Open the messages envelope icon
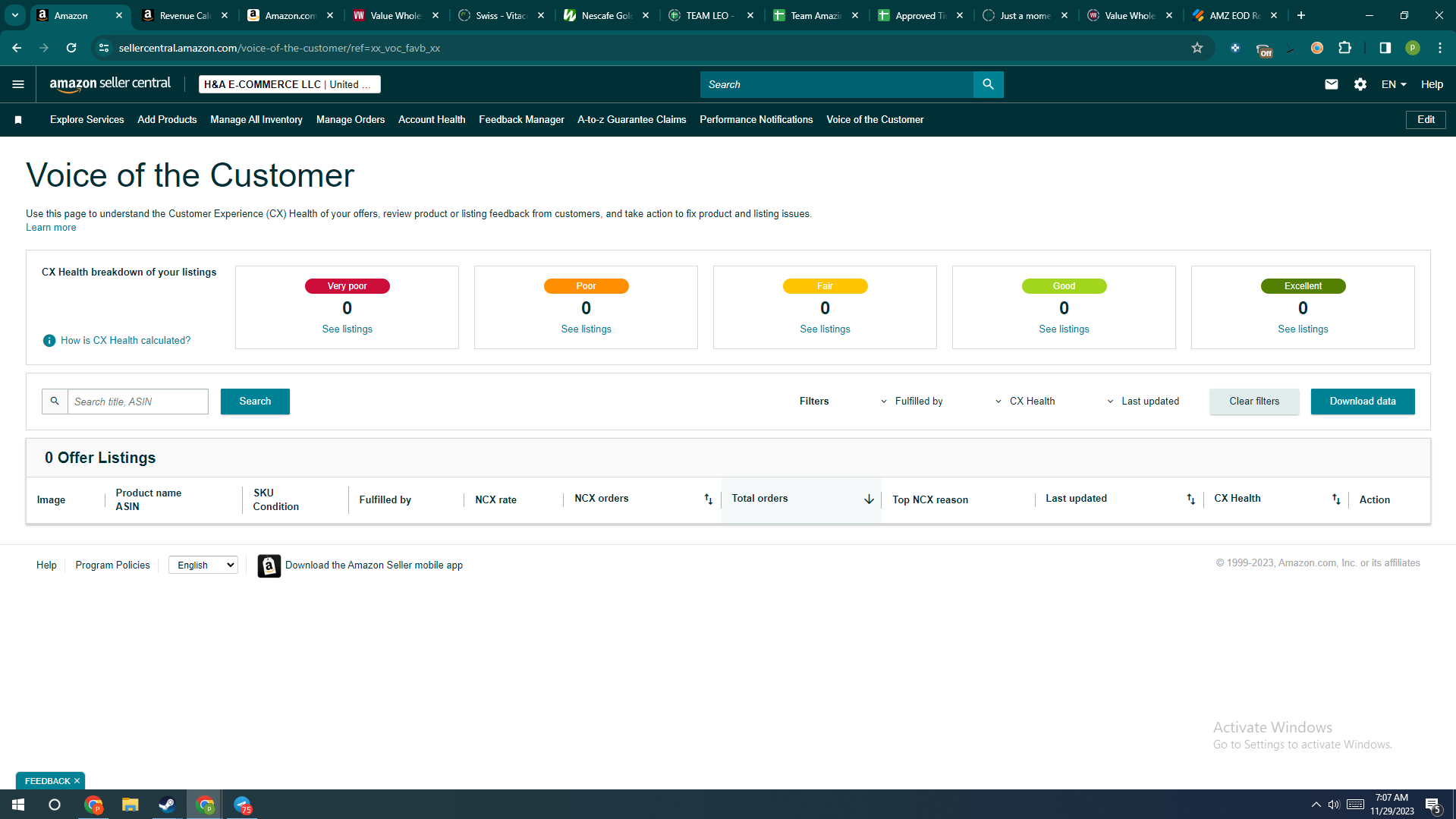This screenshot has width=1456, height=819. (1331, 84)
